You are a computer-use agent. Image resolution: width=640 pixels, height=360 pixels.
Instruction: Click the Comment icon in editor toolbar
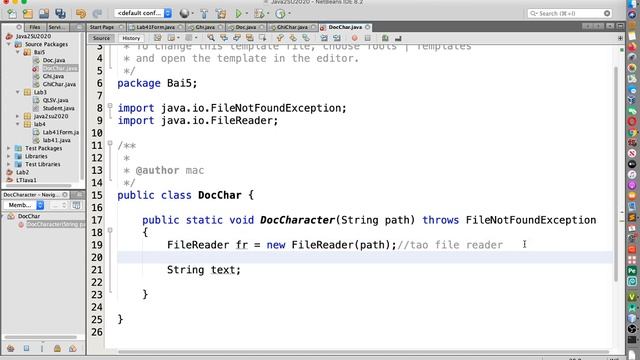385,38
